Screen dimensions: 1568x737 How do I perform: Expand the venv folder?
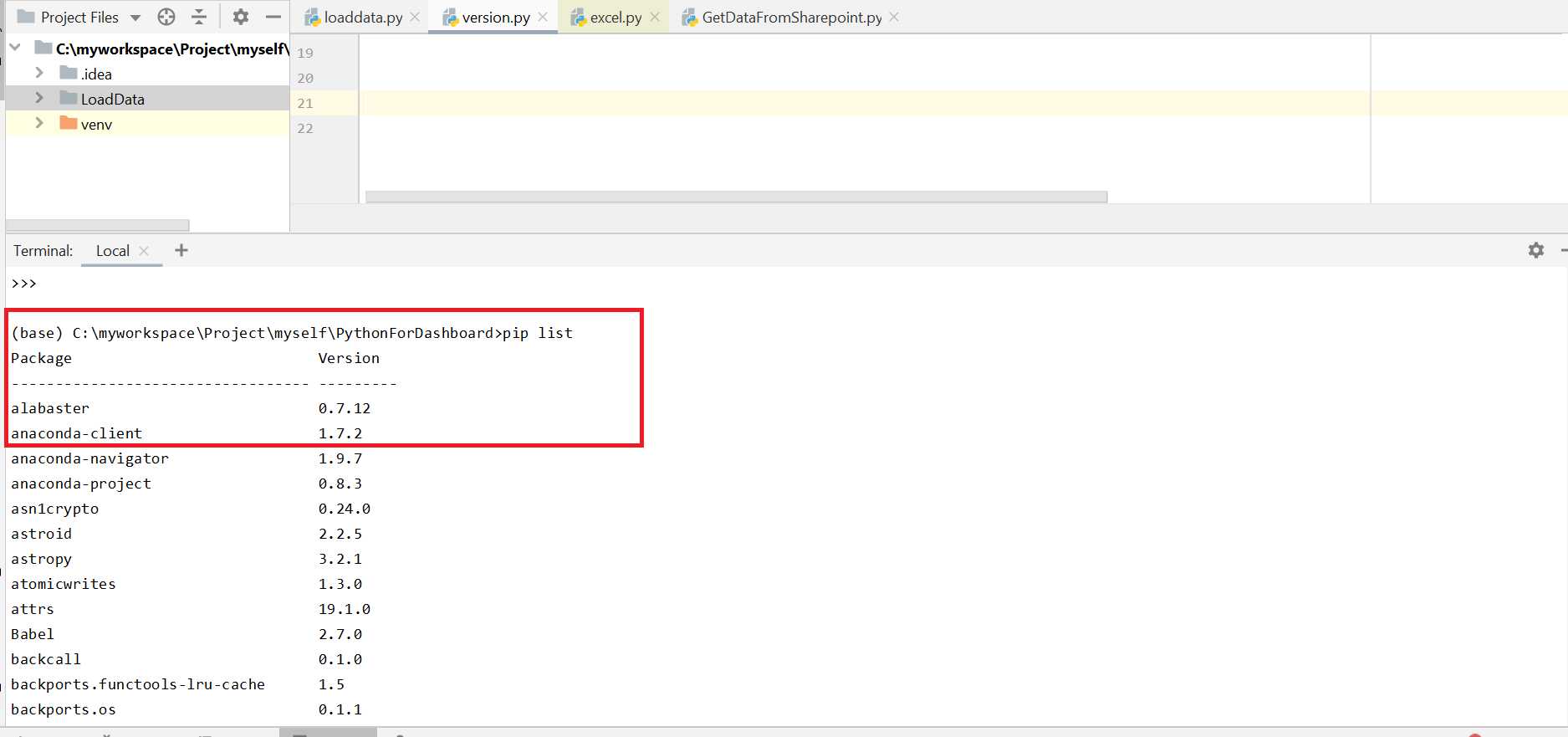[x=39, y=123]
